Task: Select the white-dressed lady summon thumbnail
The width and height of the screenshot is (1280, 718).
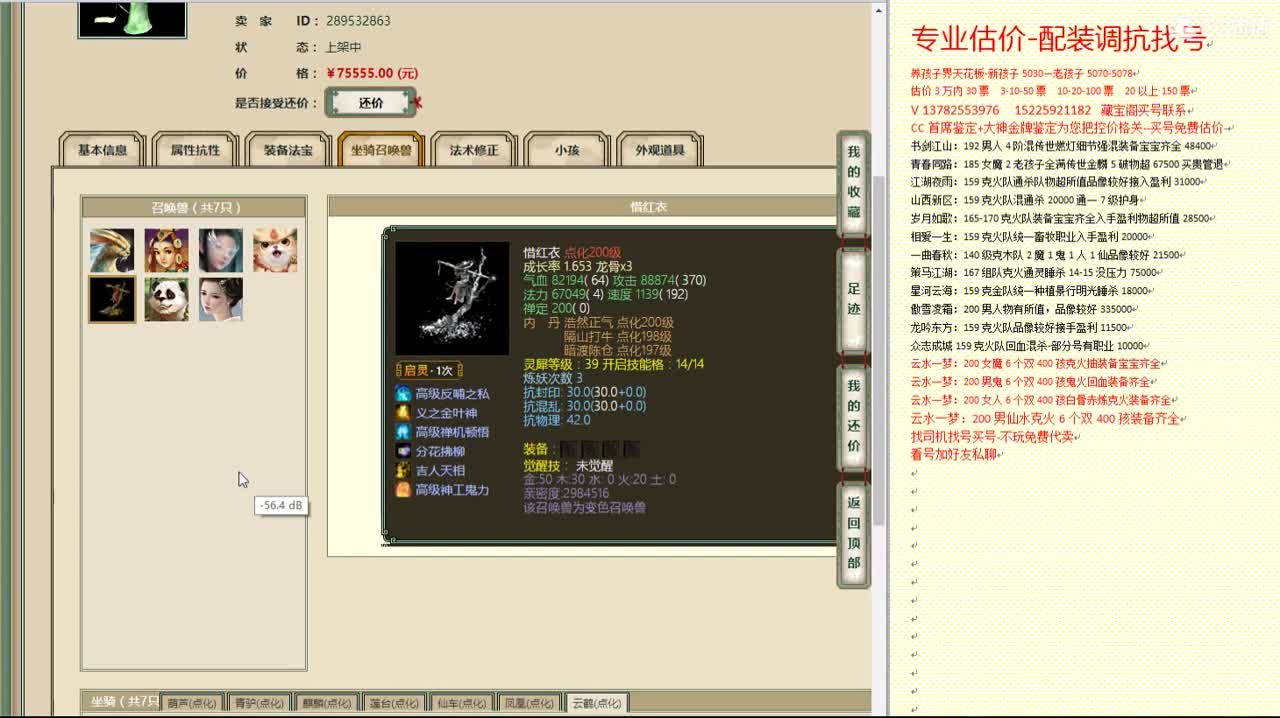Action: (x=220, y=299)
